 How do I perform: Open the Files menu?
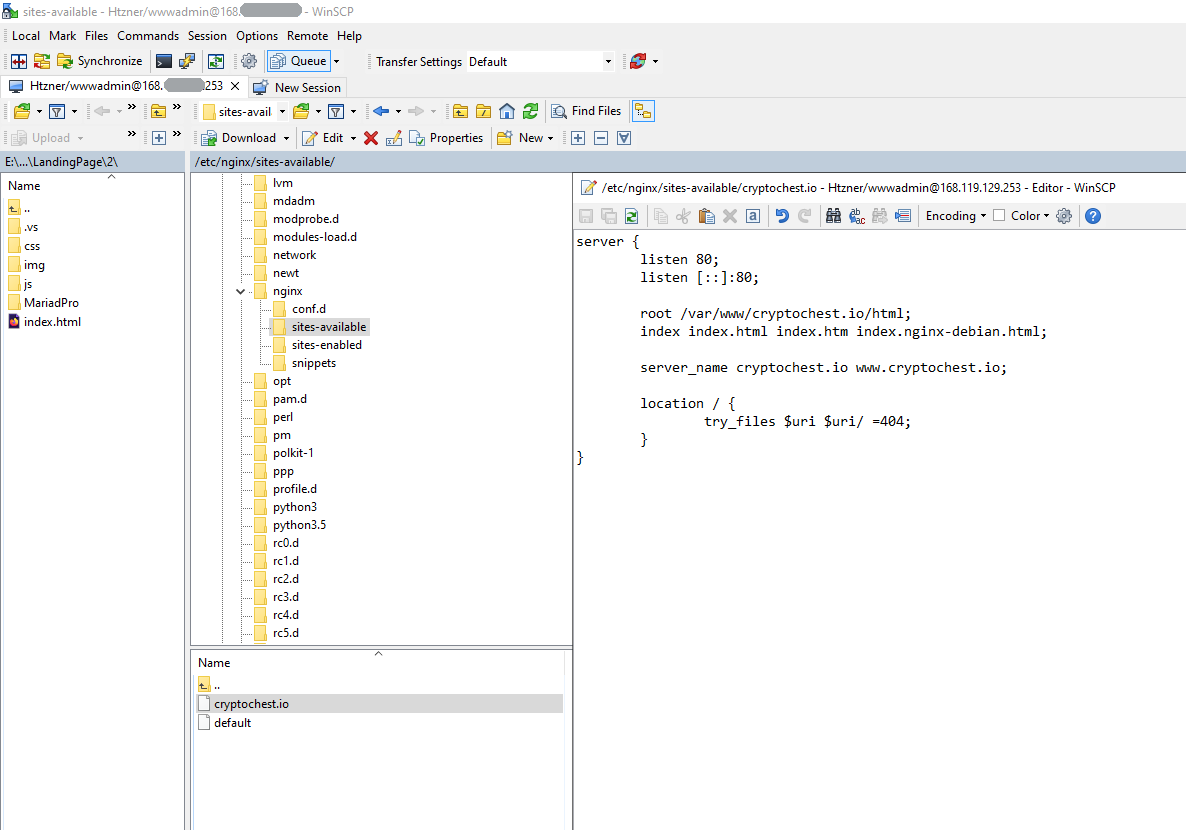(96, 36)
